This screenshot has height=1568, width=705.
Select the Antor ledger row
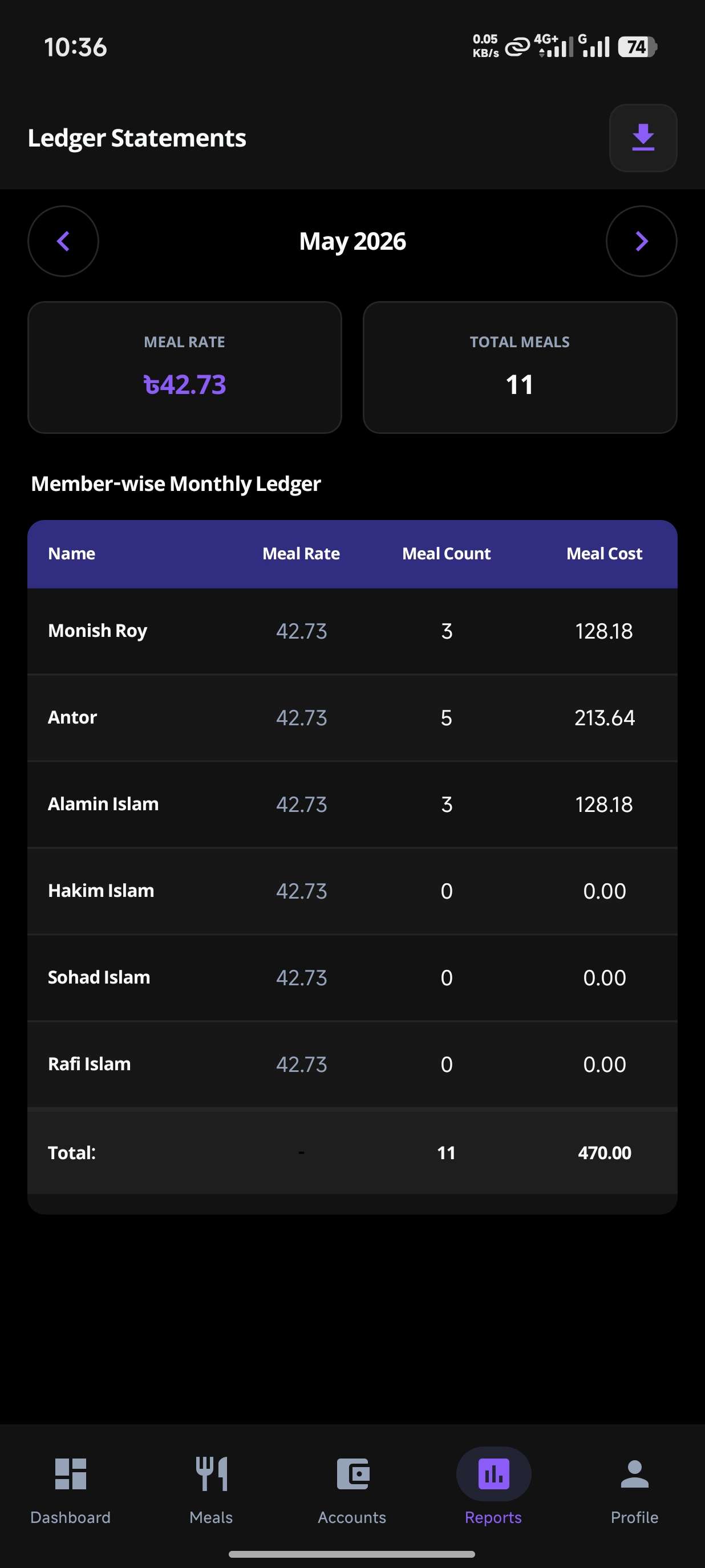pyautogui.click(x=352, y=718)
